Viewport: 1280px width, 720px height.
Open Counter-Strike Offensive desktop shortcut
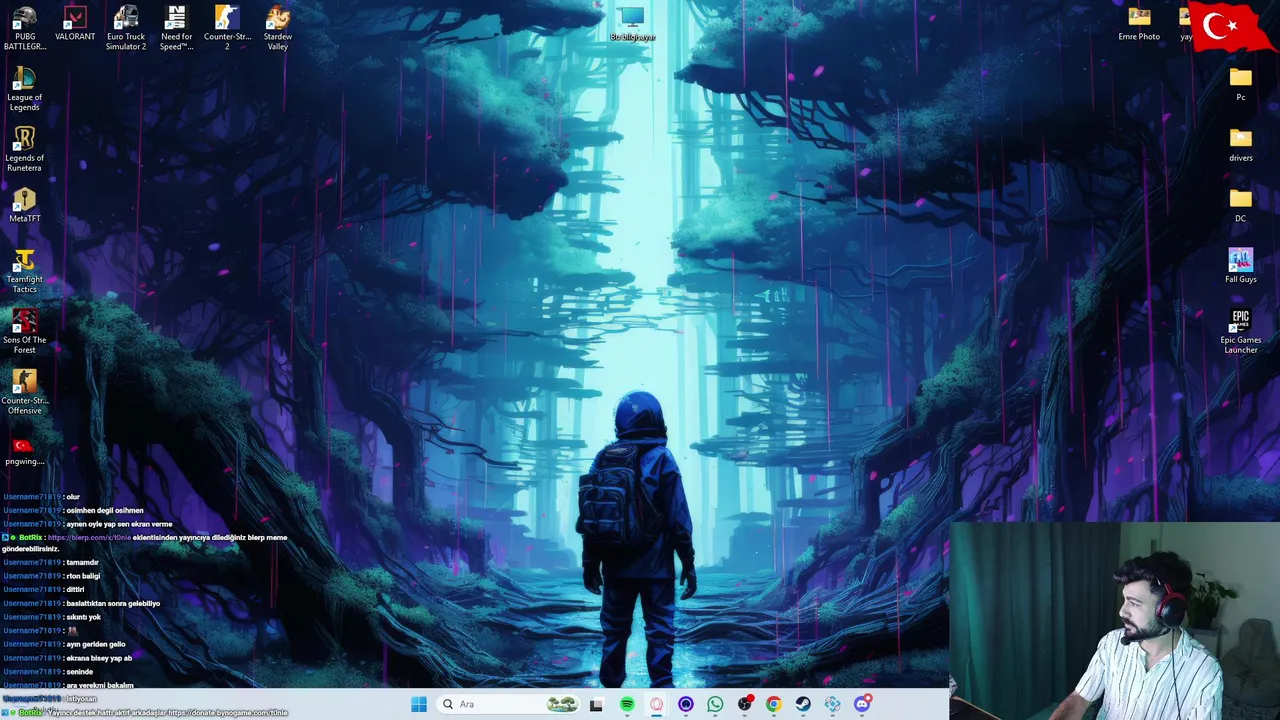(25, 392)
